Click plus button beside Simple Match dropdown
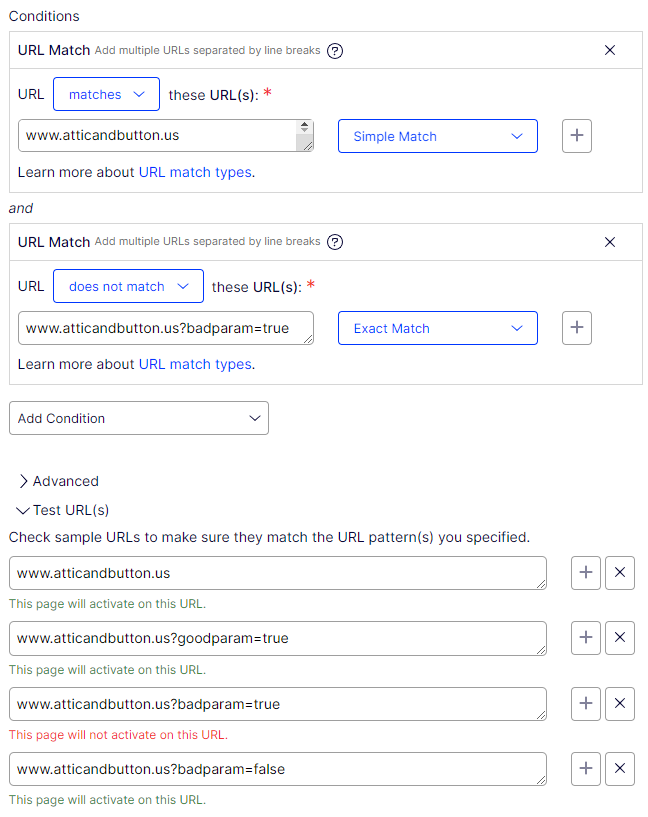This screenshot has height=817, width=648. click(x=577, y=136)
